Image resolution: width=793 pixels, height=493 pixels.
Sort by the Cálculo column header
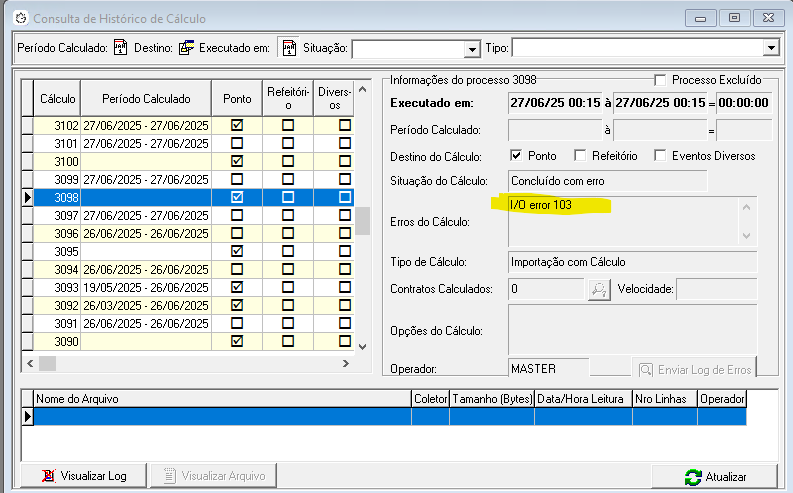pos(57,99)
